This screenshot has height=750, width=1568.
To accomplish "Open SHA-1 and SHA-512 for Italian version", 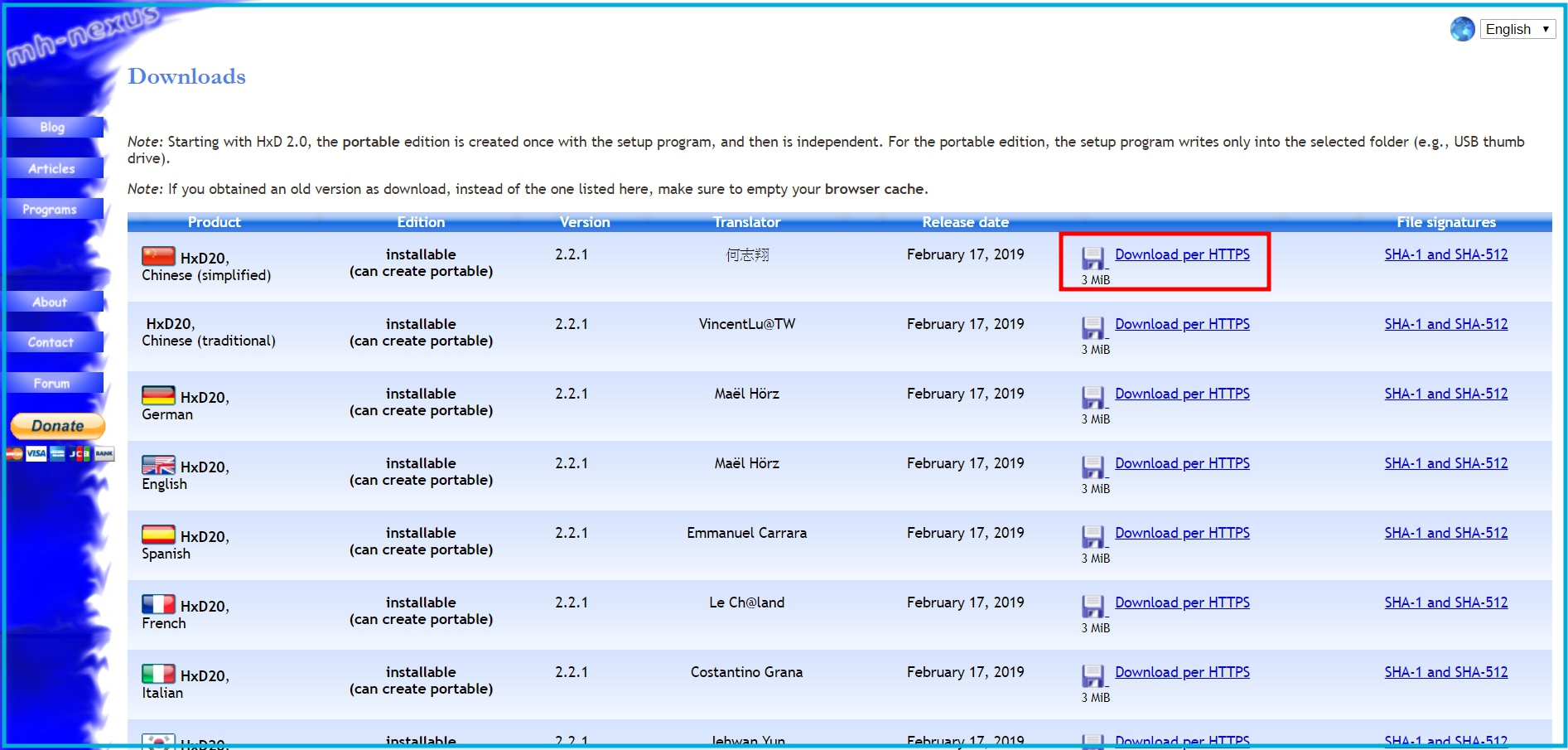I will coord(1446,672).
